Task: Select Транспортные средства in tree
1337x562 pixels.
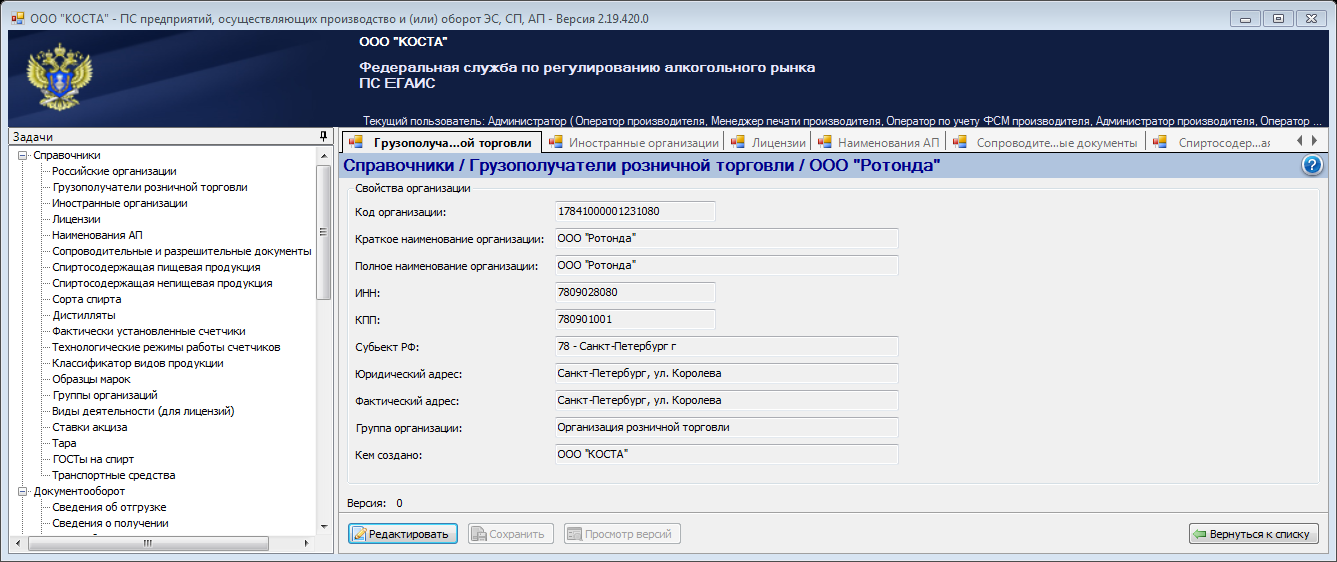Action: 114,476
